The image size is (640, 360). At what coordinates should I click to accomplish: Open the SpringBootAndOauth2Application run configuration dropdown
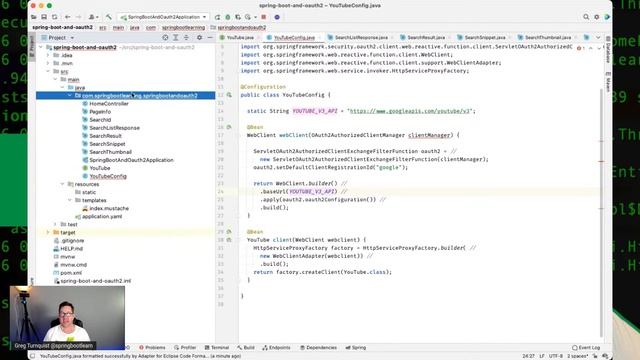tap(163, 17)
